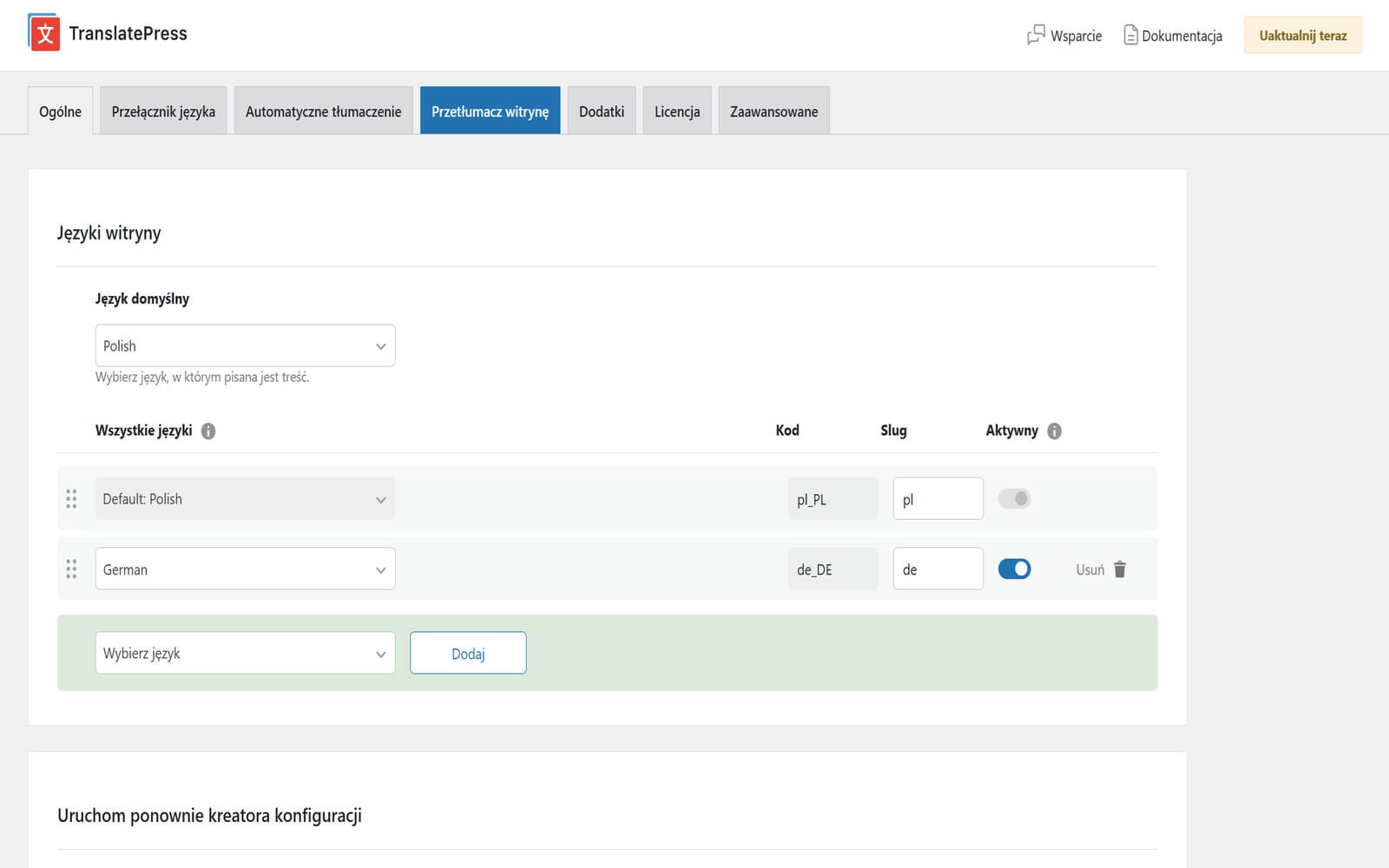The image size is (1389, 868).
Task: Click the de_DE code field
Action: [833, 569]
